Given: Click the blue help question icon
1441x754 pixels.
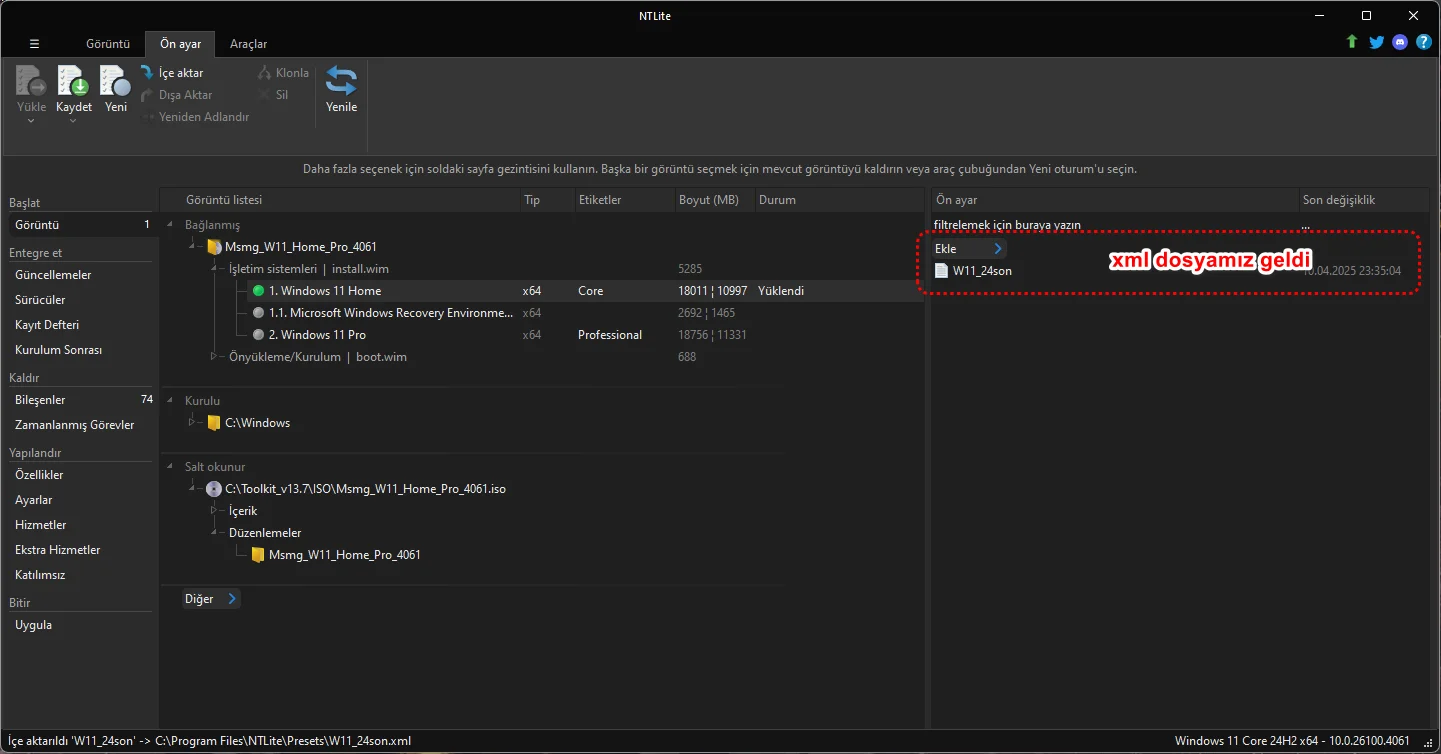Looking at the screenshot, I should [1423, 42].
